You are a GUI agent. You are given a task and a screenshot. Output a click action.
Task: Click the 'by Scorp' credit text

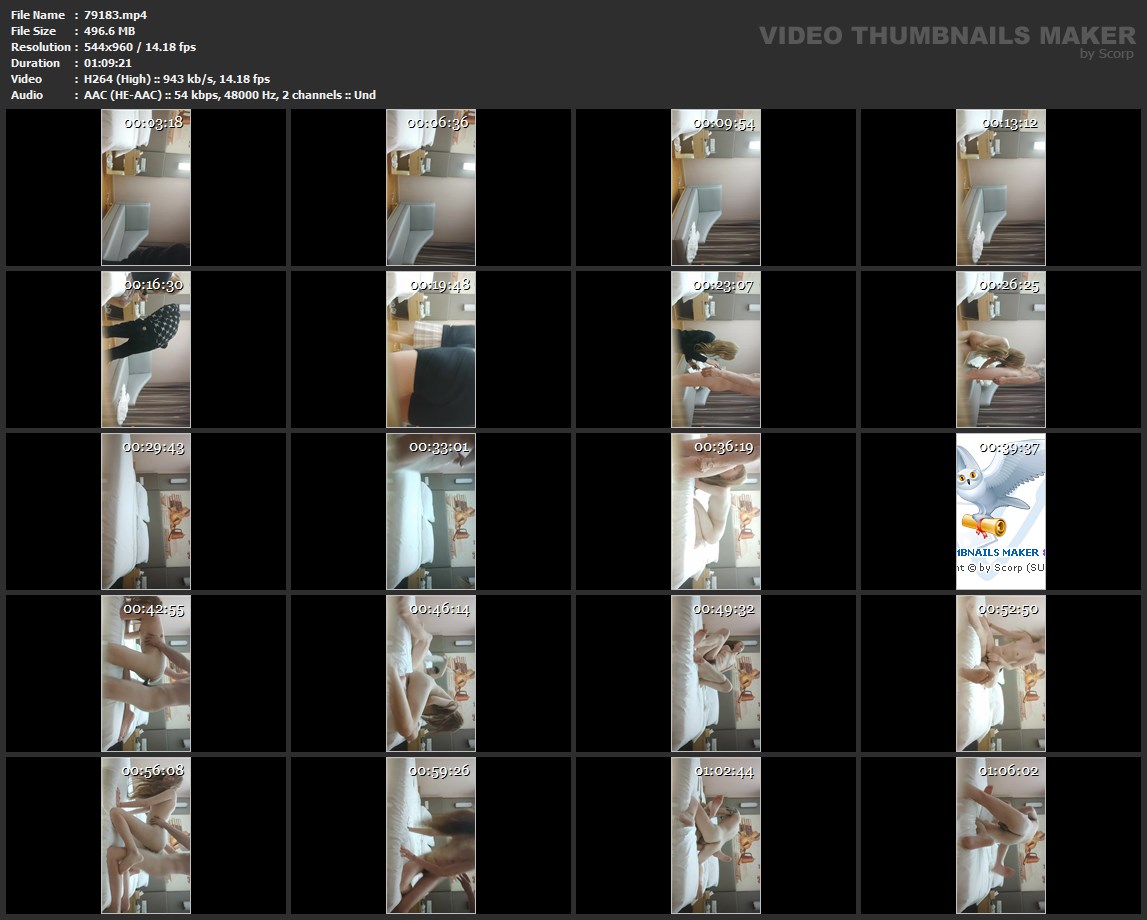(1106, 54)
